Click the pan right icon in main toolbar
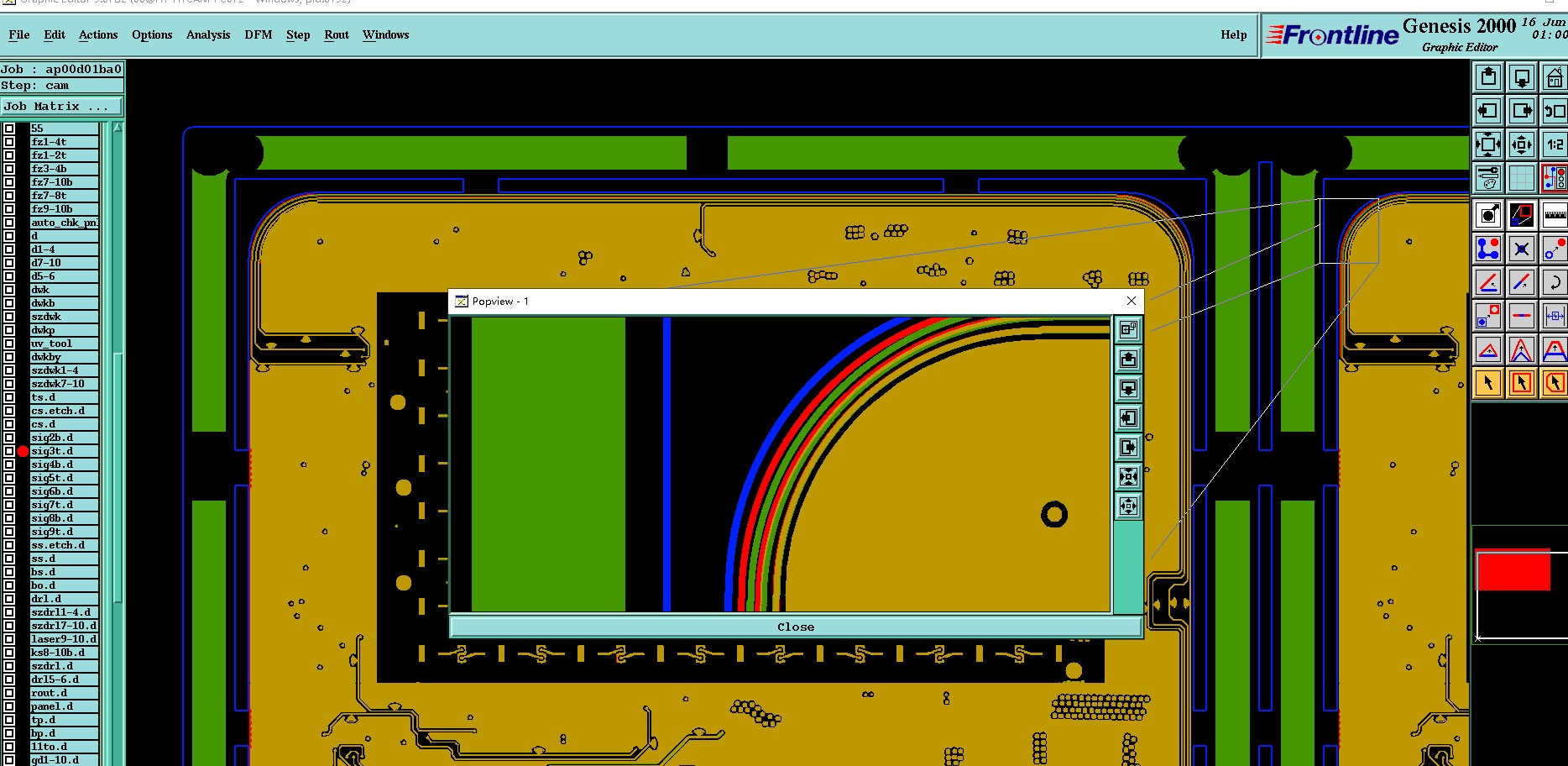Screen dimensions: 1568x766 click(x=1522, y=111)
